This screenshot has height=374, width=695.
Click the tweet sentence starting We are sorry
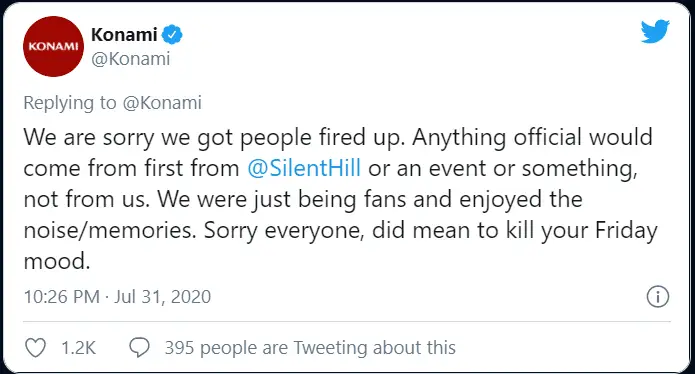[x=214, y=137]
